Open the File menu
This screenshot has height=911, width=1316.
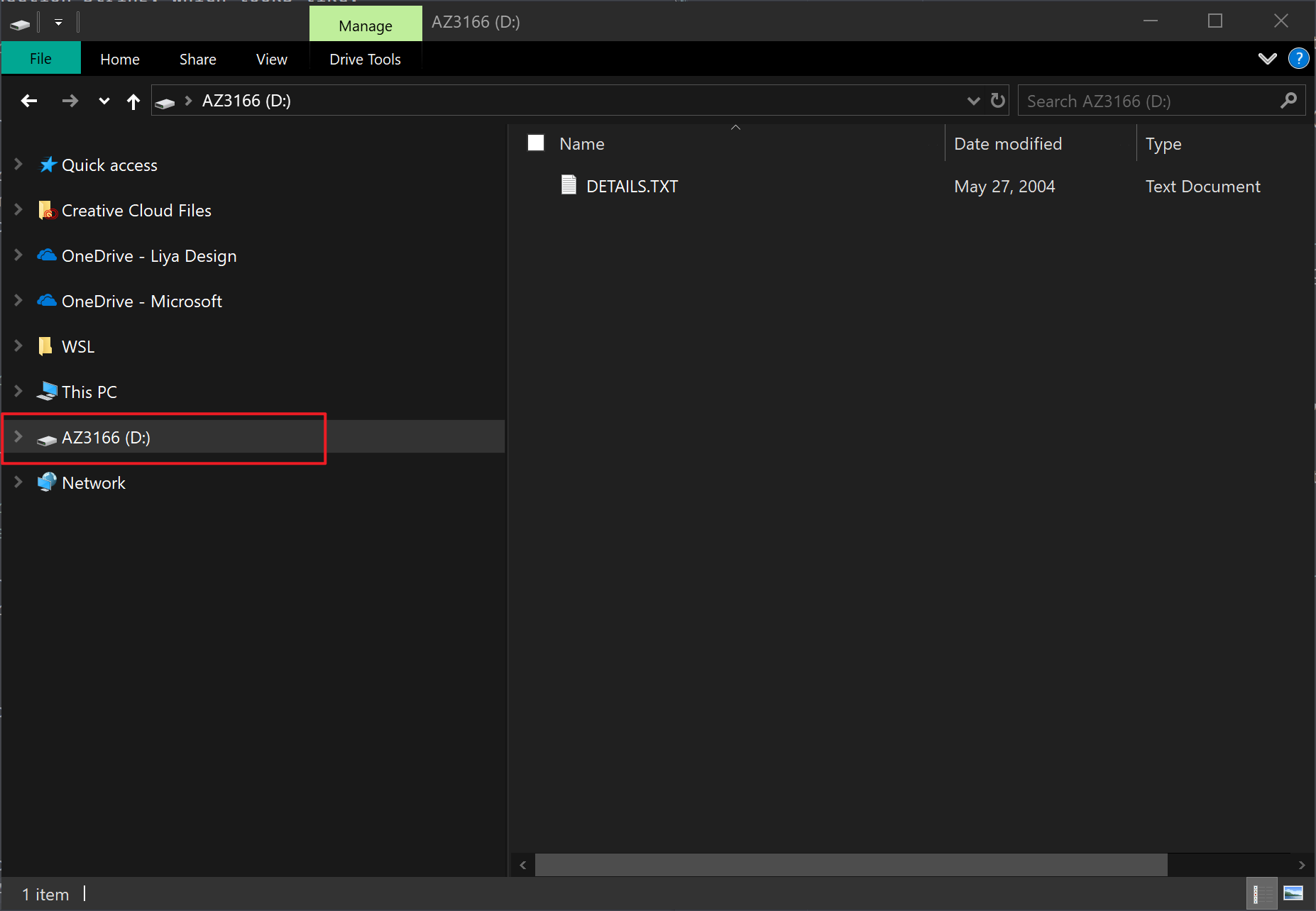(x=40, y=59)
